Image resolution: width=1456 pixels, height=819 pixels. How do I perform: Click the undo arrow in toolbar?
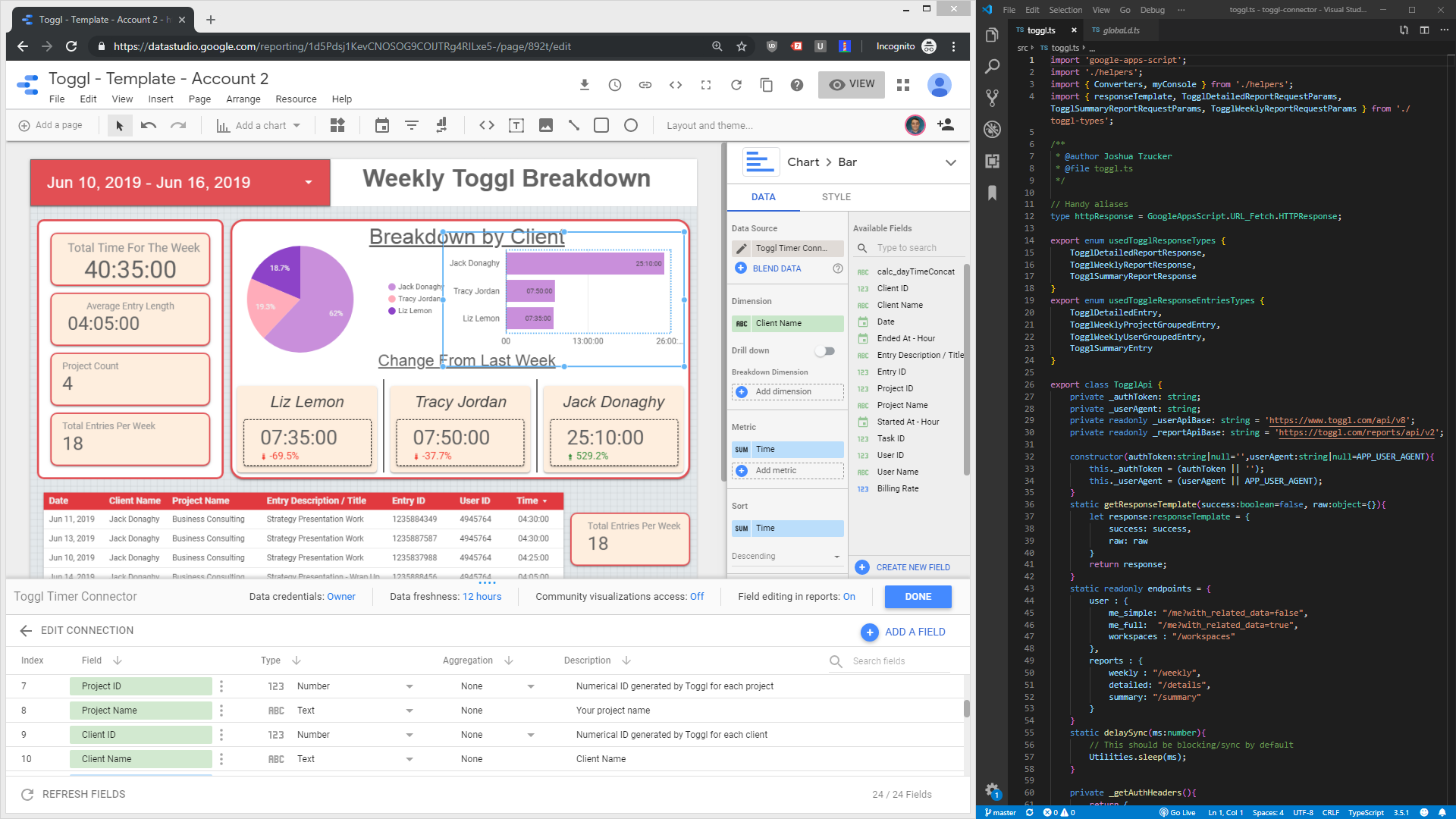tap(149, 126)
